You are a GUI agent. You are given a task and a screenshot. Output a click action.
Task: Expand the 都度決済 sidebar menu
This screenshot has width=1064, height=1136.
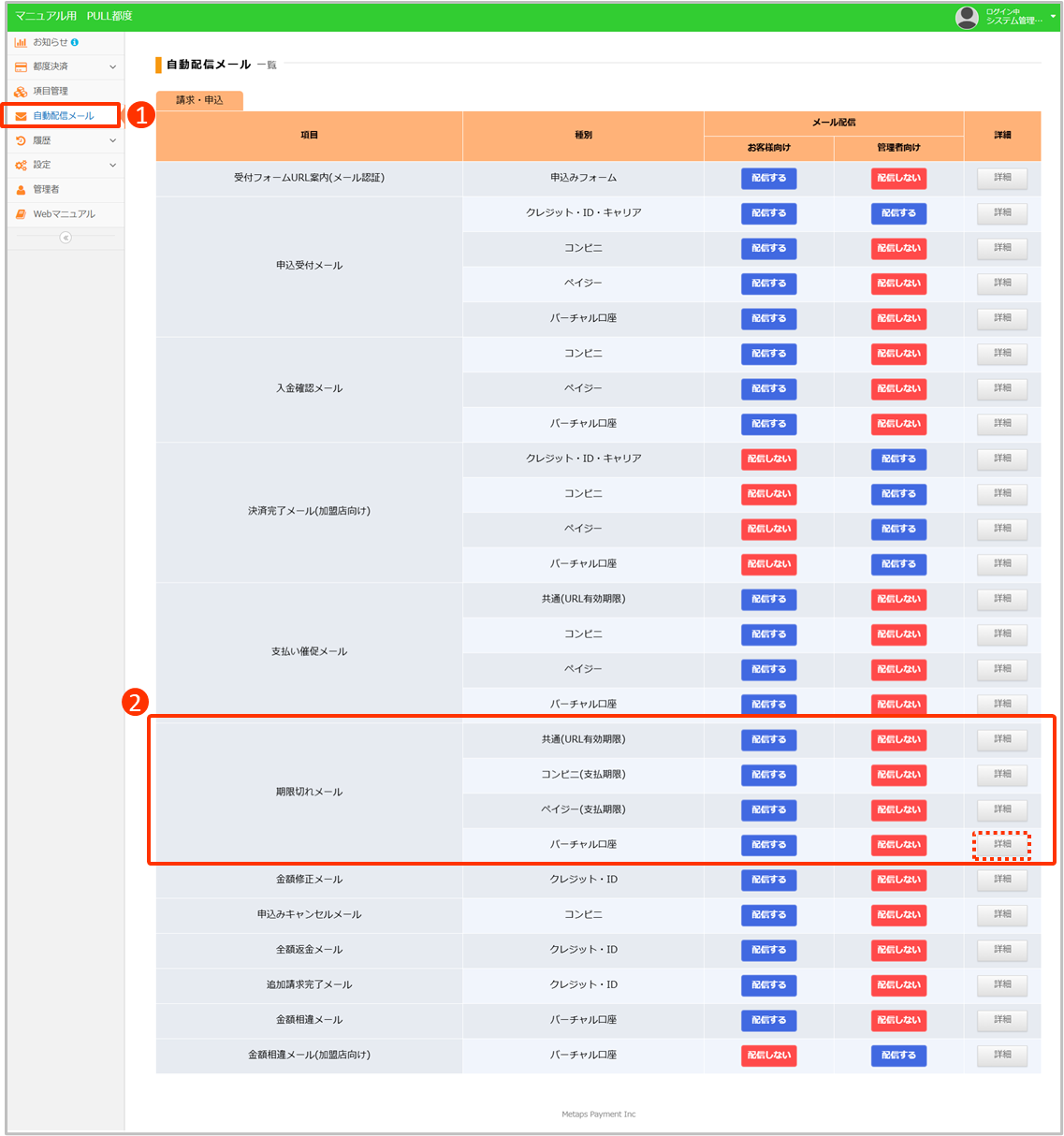(112, 67)
